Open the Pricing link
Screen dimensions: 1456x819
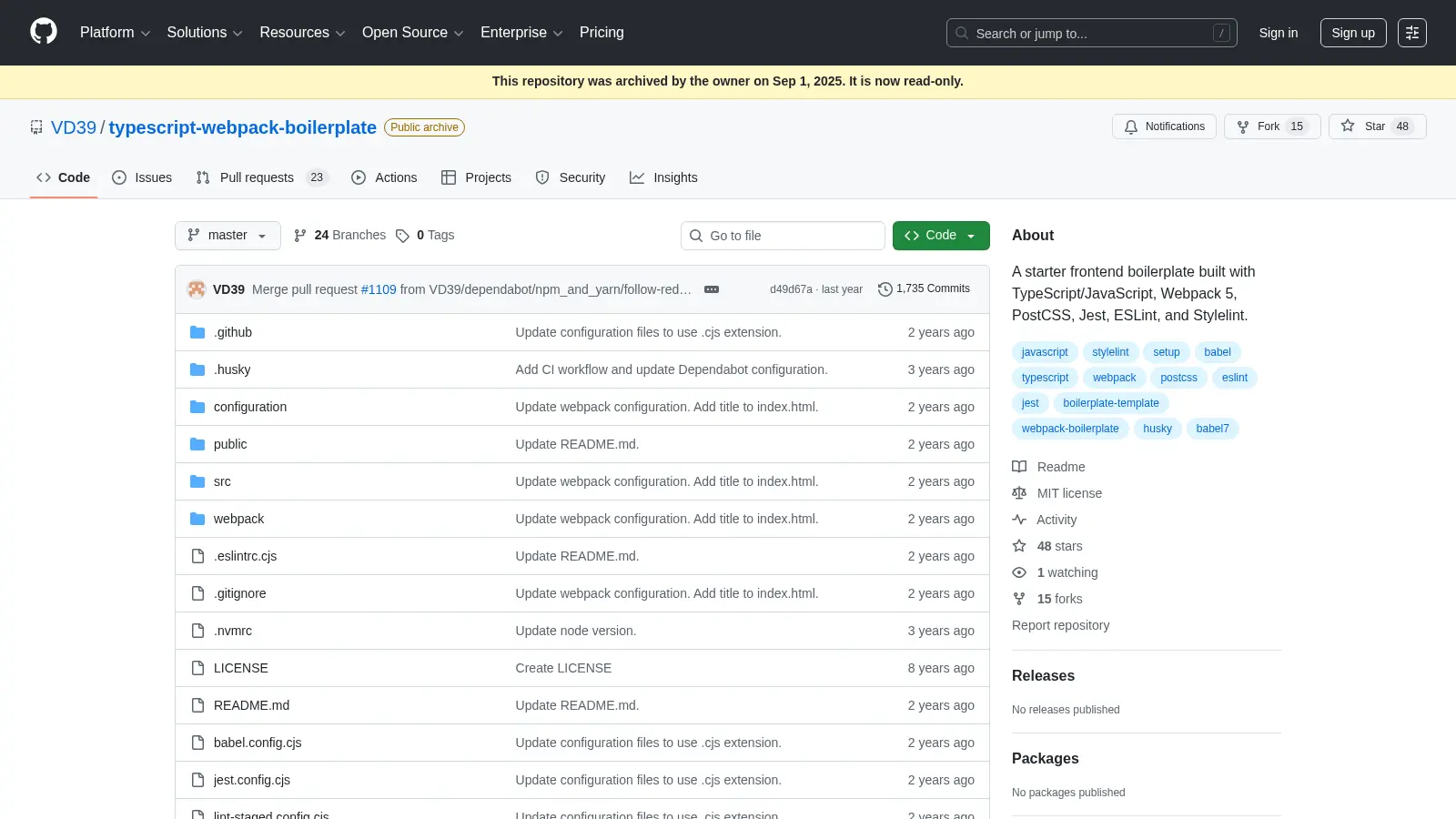[602, 33]
